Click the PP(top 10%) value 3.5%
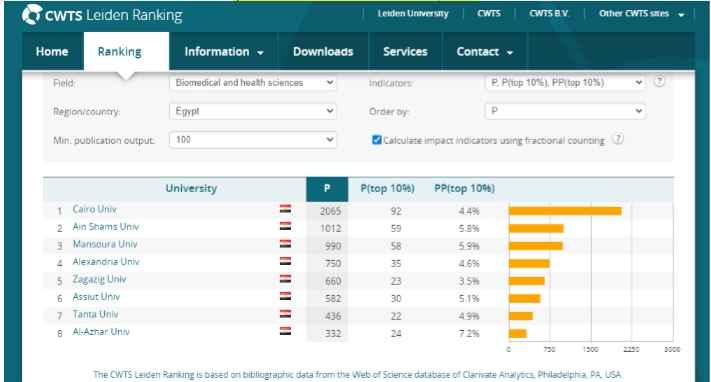The image size is (711, 382). [469, 281]
